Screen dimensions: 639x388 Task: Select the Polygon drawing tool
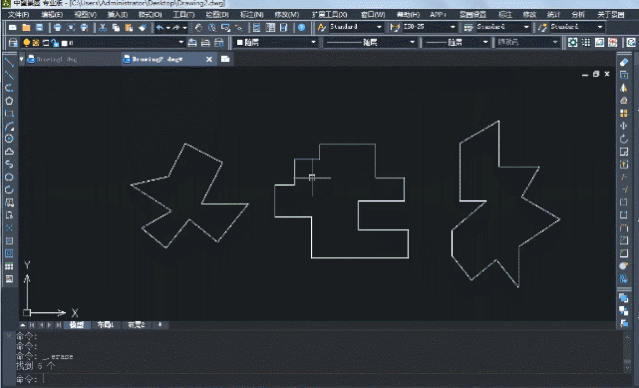coord(9,101)
